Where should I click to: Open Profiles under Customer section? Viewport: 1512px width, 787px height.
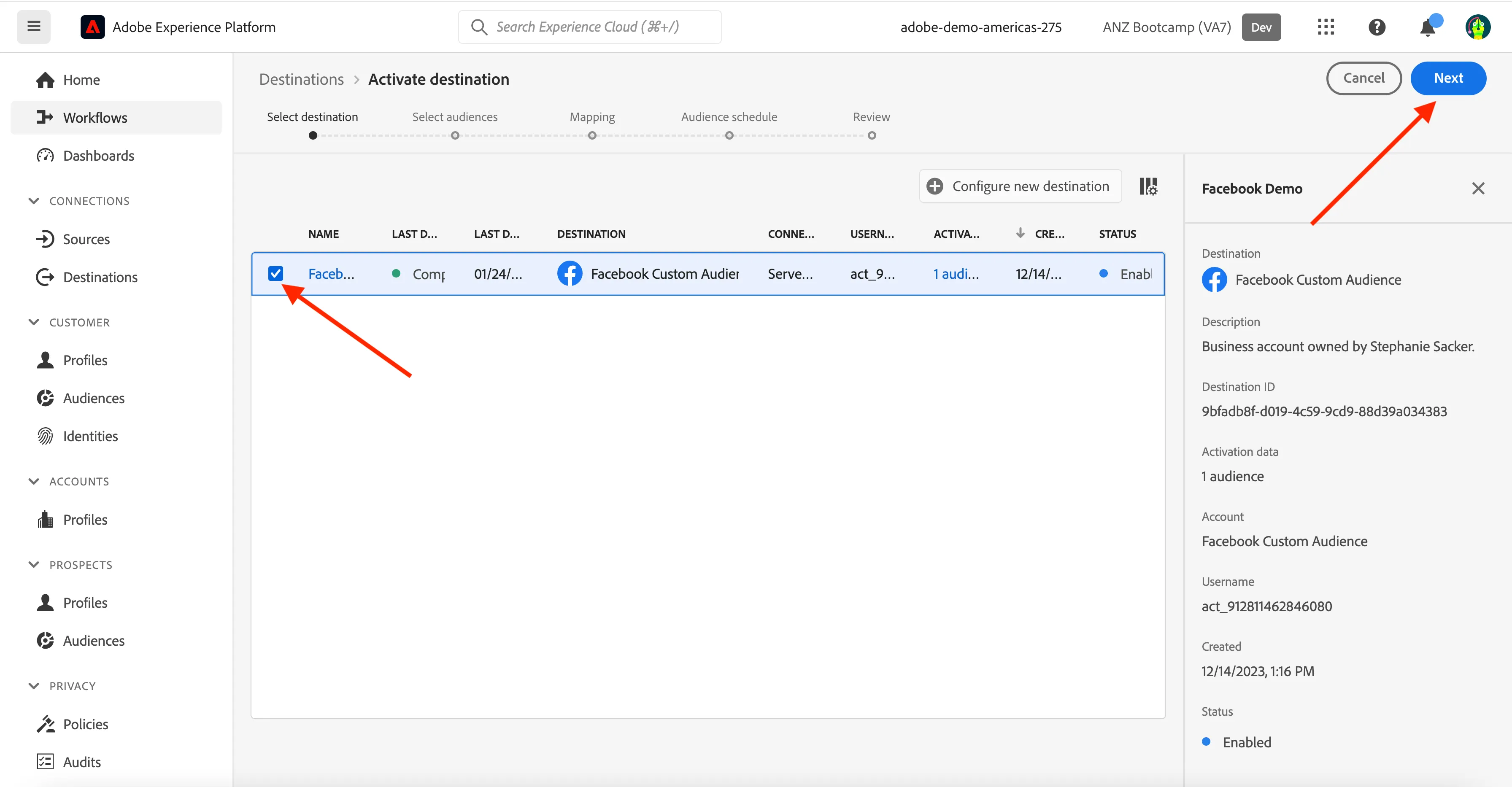[116, 360]
